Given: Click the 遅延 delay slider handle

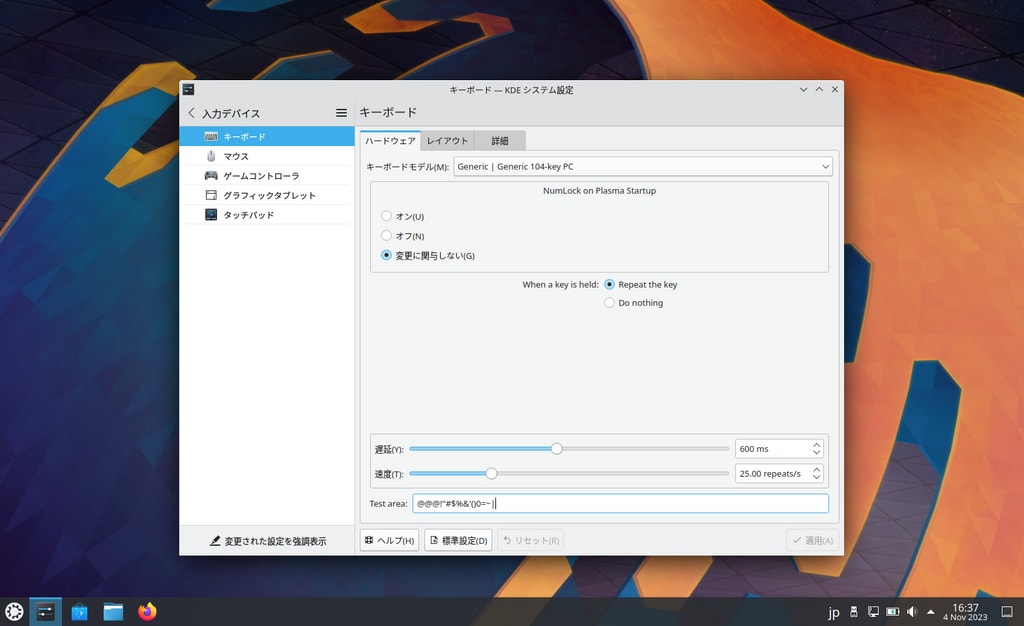Looking at the screenshot, I should pyautogui.click(x=556, y=448).
